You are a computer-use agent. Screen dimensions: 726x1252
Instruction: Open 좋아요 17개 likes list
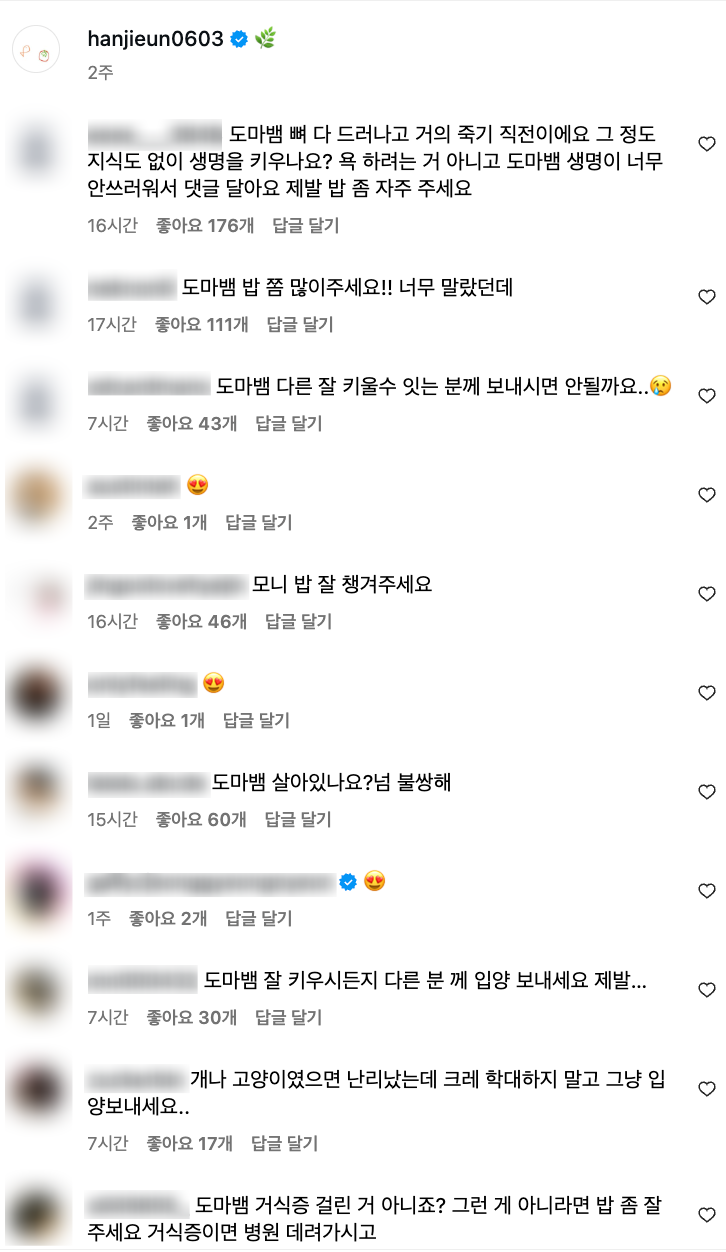[190, 1143]
